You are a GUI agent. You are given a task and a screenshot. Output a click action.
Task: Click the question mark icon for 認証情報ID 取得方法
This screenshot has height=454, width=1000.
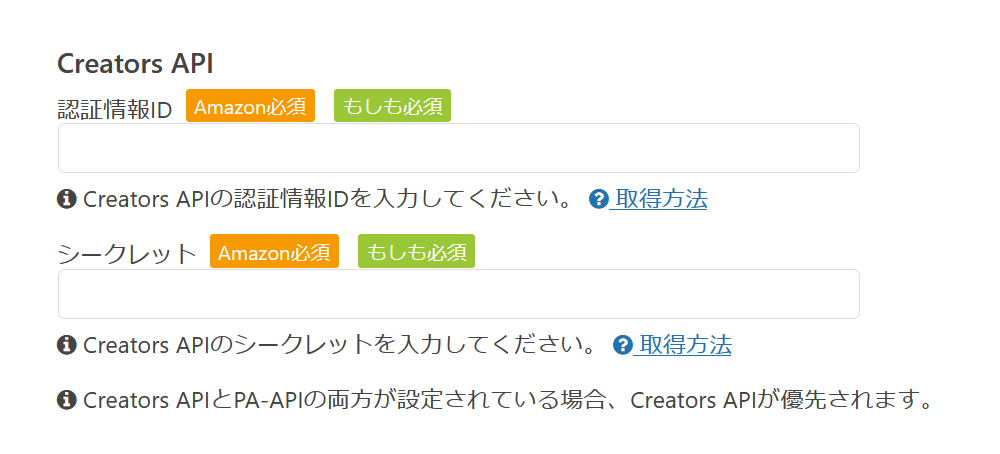coord(599,199)
